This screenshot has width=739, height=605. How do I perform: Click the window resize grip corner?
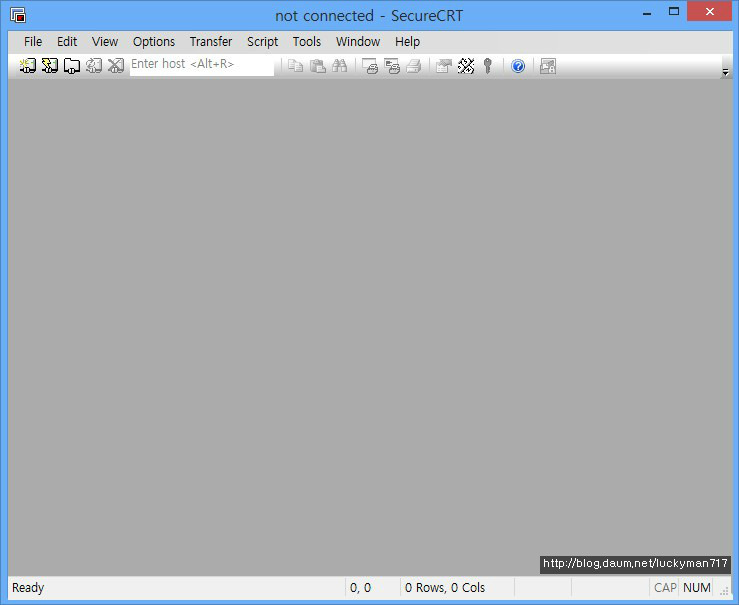tap(724, 591)
